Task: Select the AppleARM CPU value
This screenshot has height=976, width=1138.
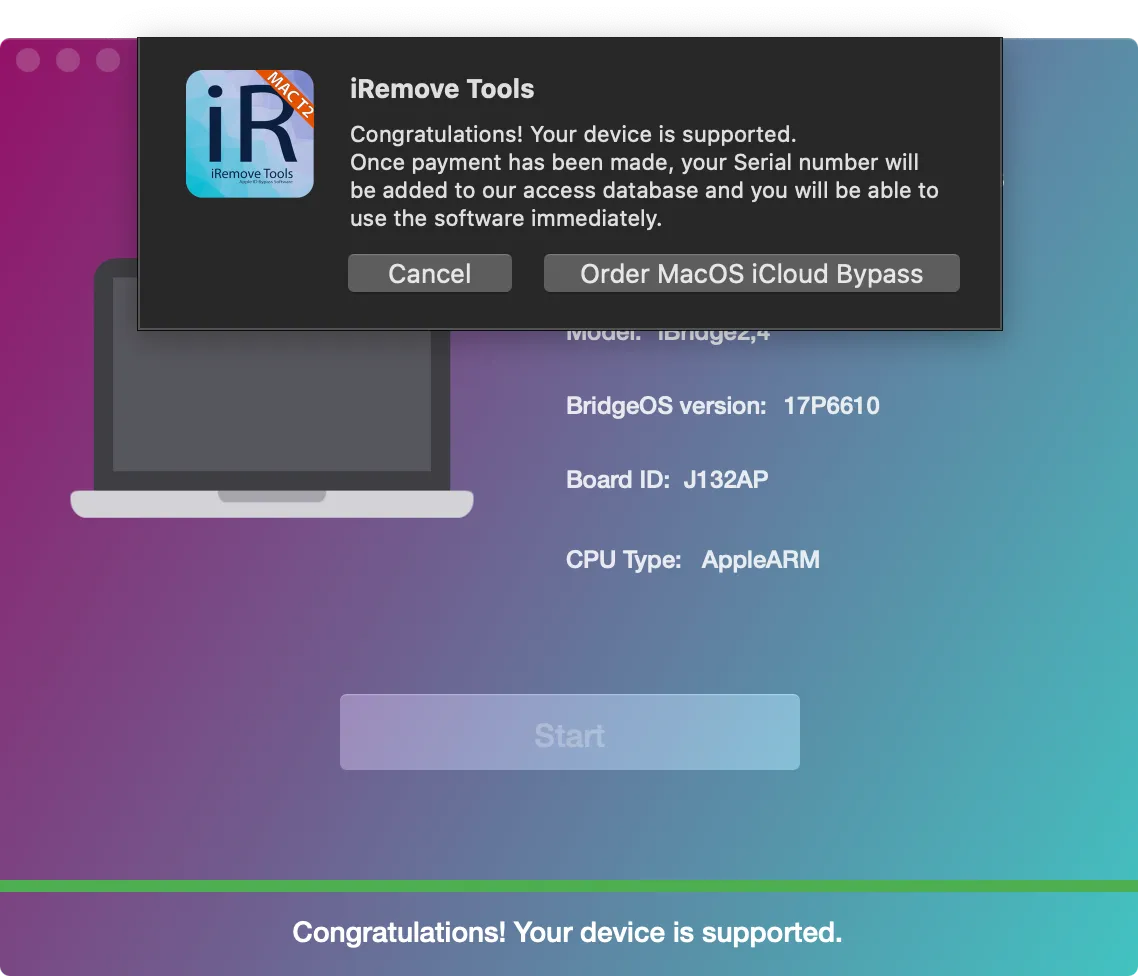Action: pos(760,560)
